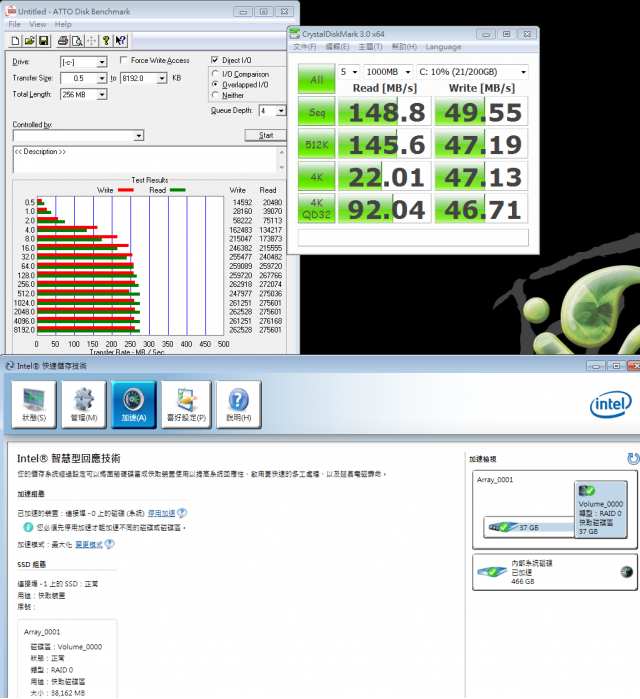The height and width of the screenshot is (699, 640).
Task: Run the 512K test button
Action: 316,144
